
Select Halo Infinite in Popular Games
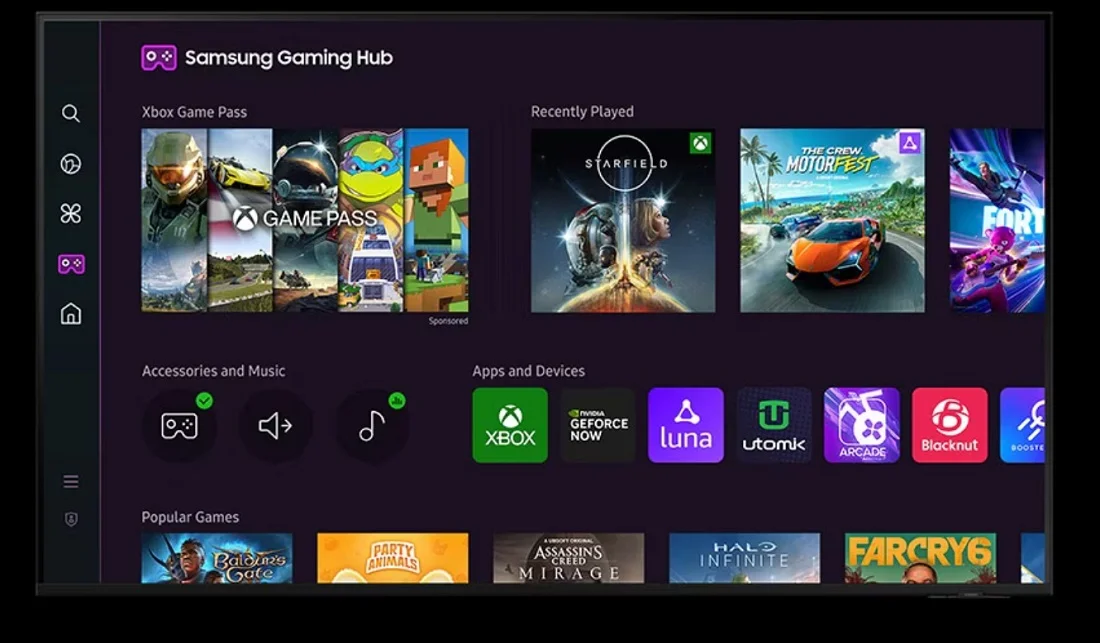(x=744, y=558)
